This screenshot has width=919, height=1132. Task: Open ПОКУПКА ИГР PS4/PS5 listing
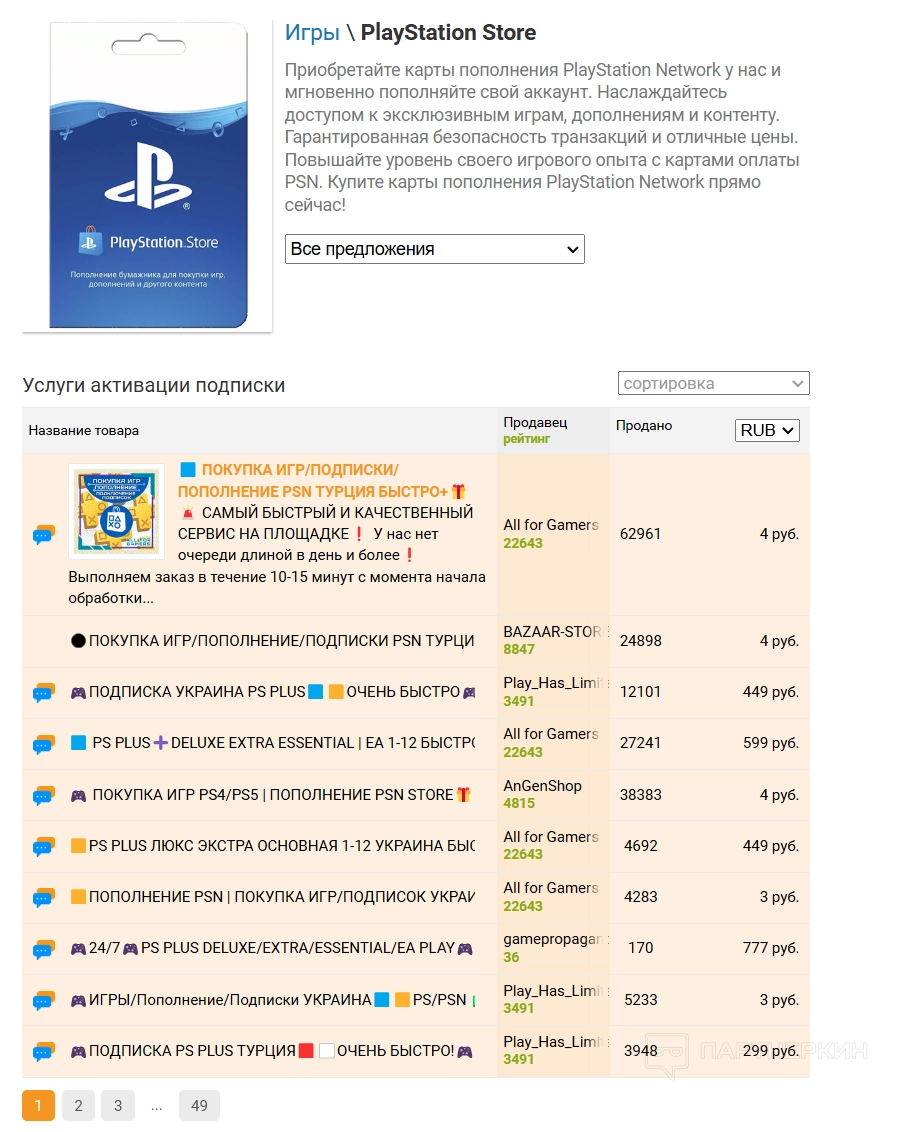coord(271,795)
